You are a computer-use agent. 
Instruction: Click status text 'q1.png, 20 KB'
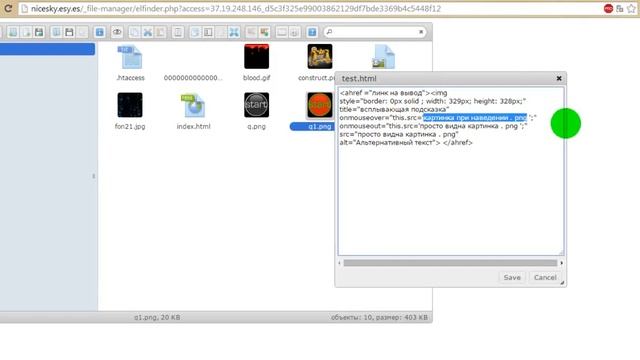pyautogui.click(x=157, y=317)
